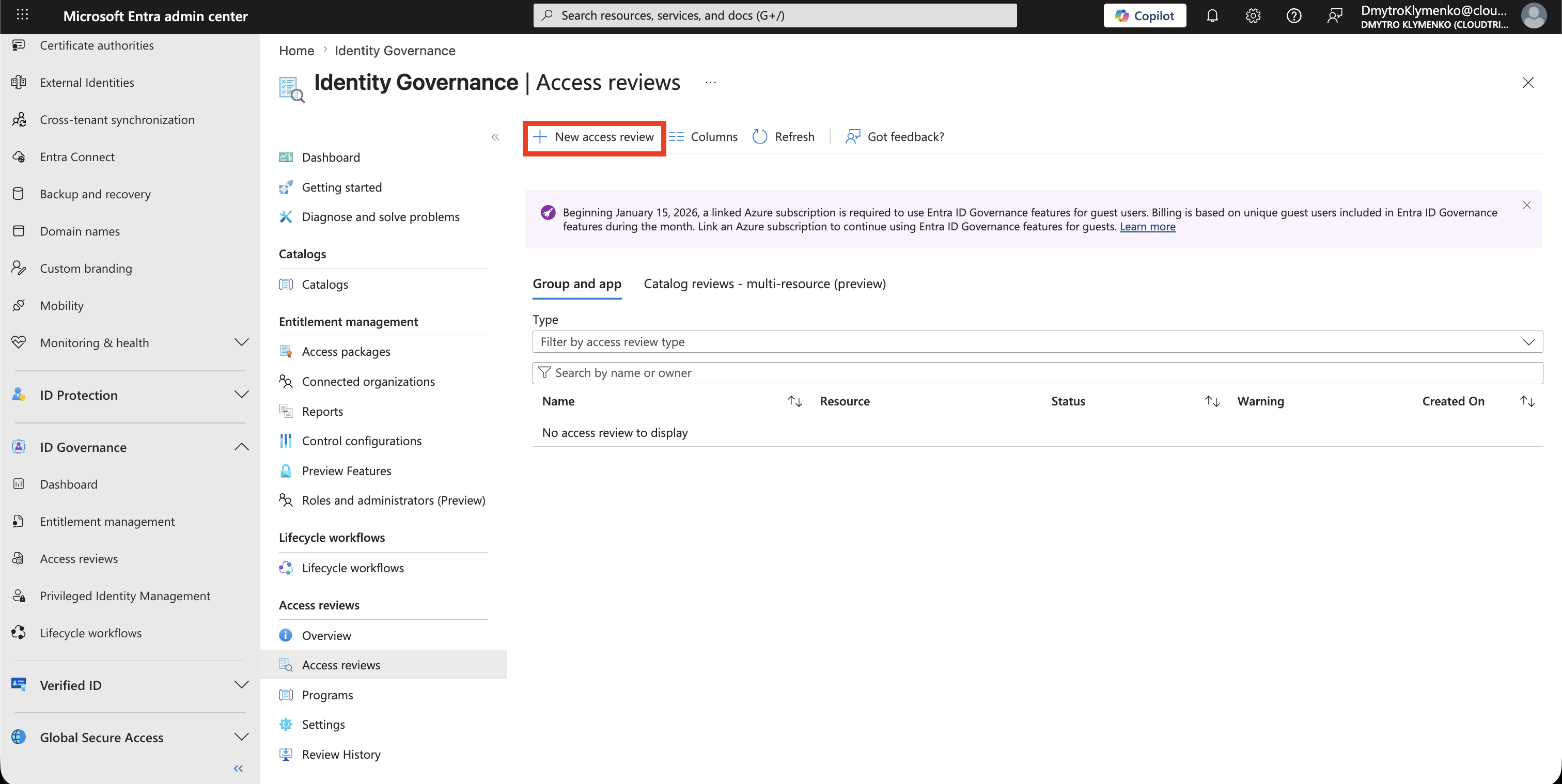Create a New access review
Screen dimensions: 1562x784
point(593,137)
